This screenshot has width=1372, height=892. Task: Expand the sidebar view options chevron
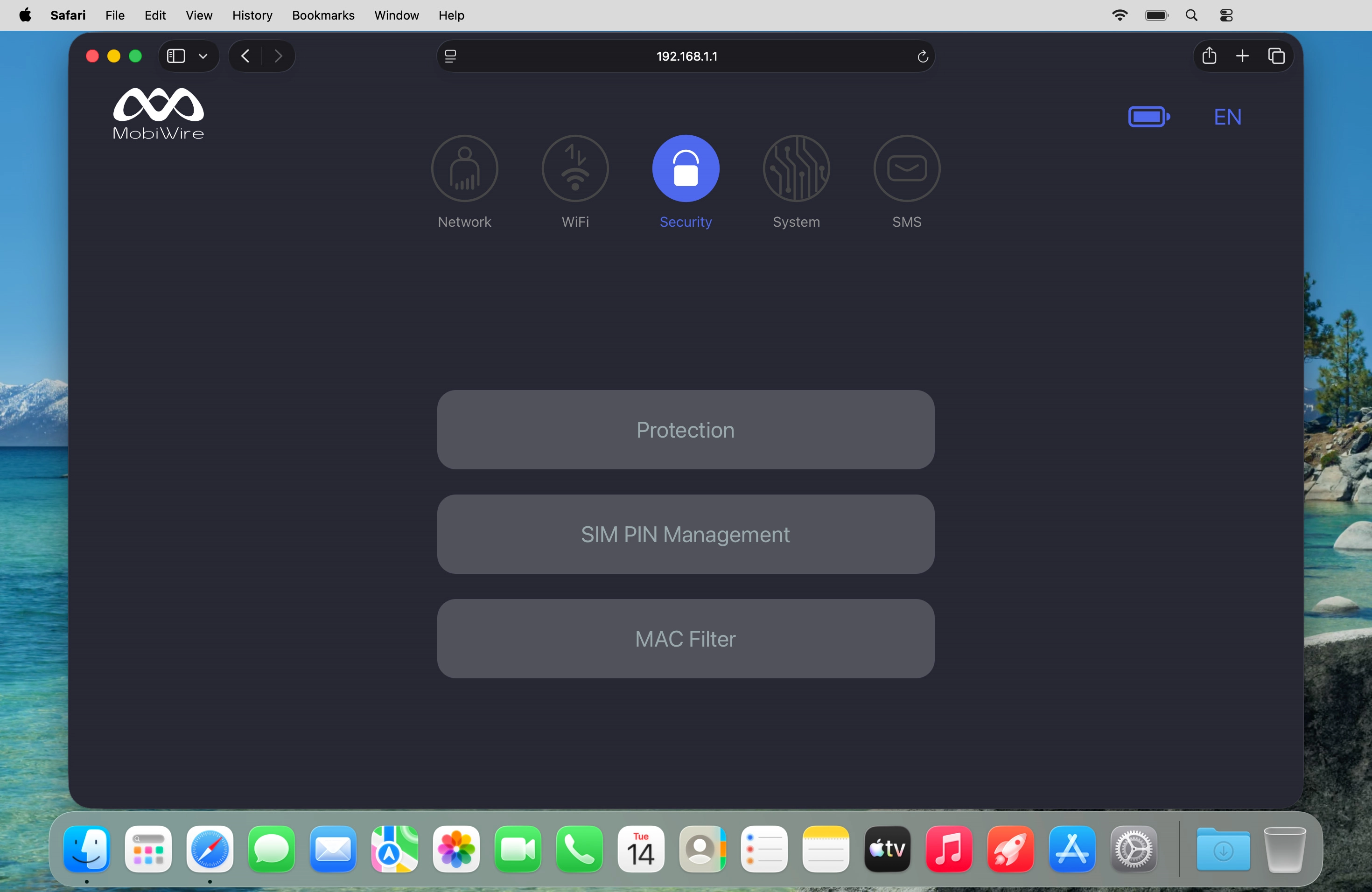click(x=203, y=56)
